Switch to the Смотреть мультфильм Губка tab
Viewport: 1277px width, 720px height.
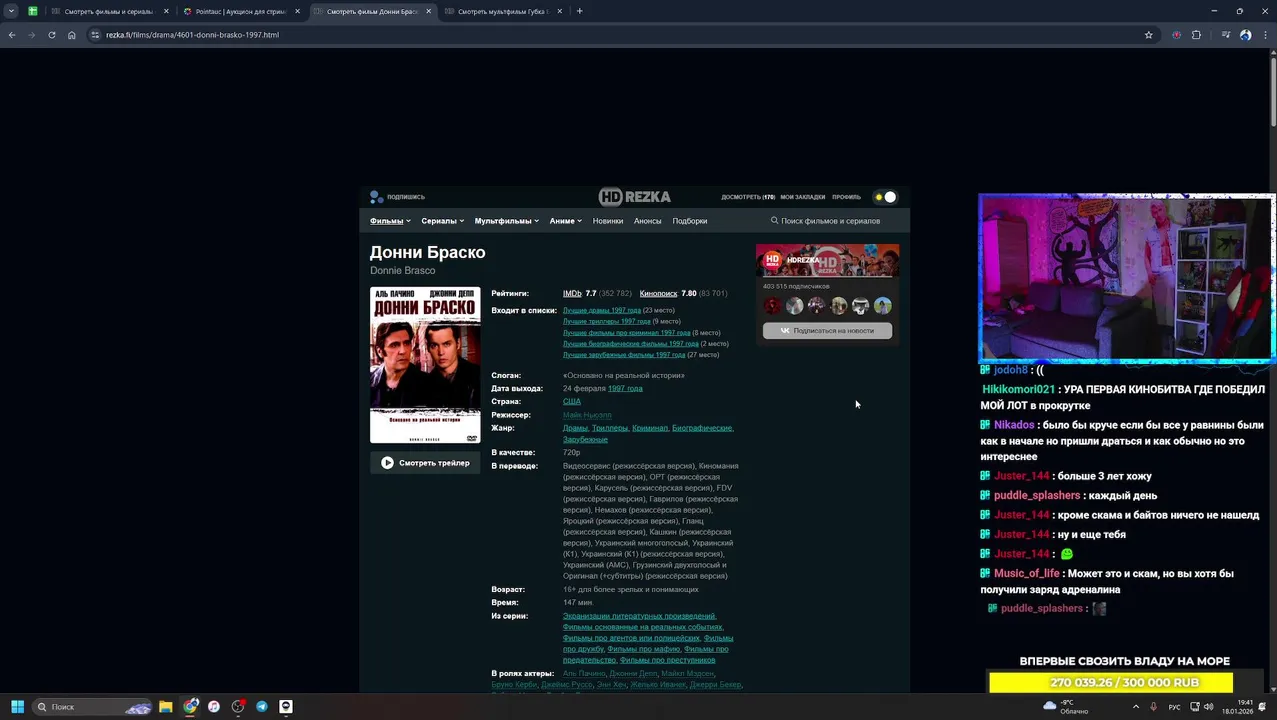coord(502,11)
